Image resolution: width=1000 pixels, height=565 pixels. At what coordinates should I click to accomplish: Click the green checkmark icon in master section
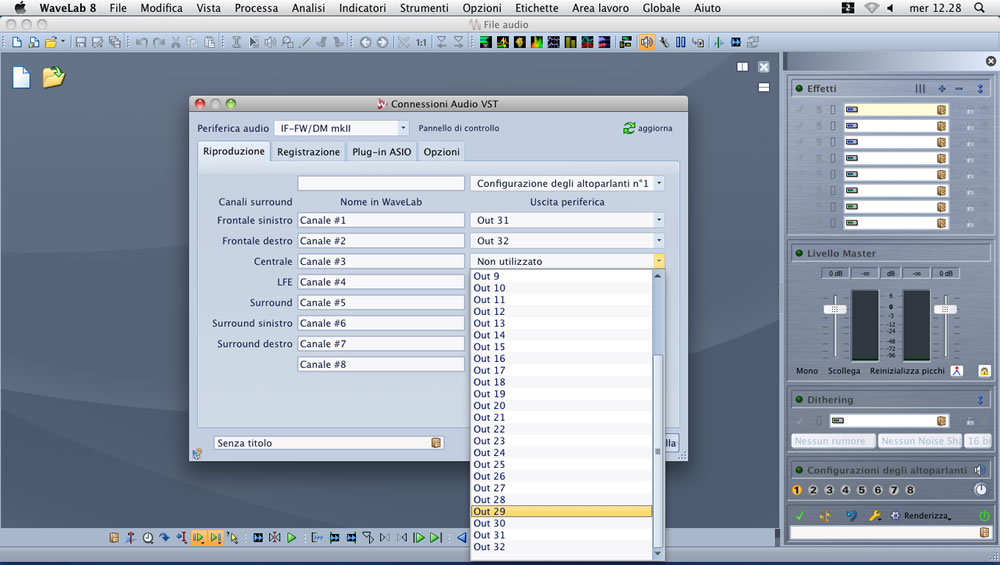(800, 515)
